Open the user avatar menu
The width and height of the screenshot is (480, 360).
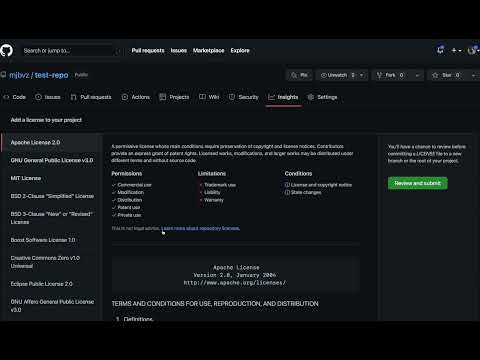pos(473,50)
